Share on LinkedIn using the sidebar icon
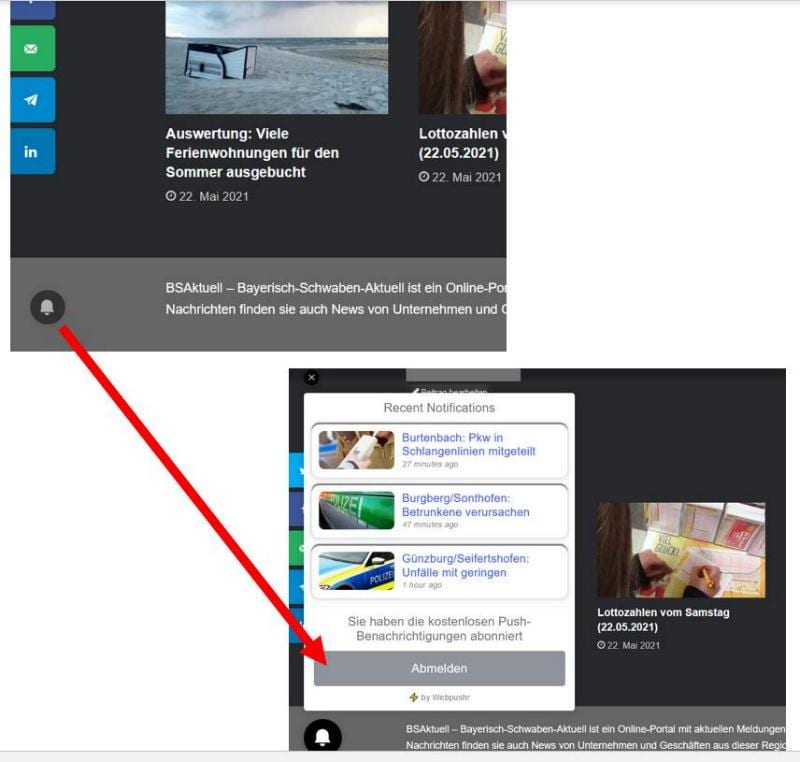The width and height of the screenshot is (800, 762). click(33, 151)
